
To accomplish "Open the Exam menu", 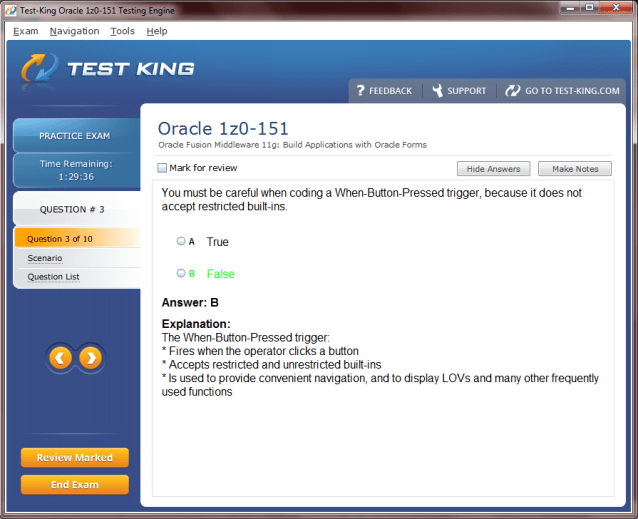I will point(26,31).
